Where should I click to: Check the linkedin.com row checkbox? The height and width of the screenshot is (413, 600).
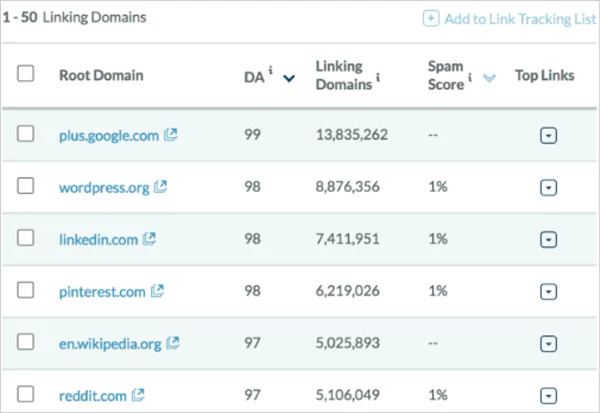pyautogui.click(x=26, y=238)
